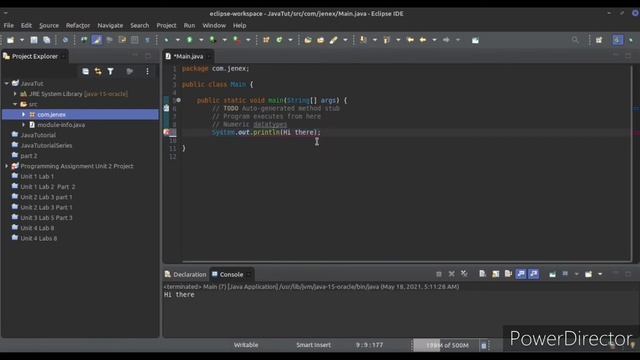Click the Save All toolbar icon

point(47,40)
